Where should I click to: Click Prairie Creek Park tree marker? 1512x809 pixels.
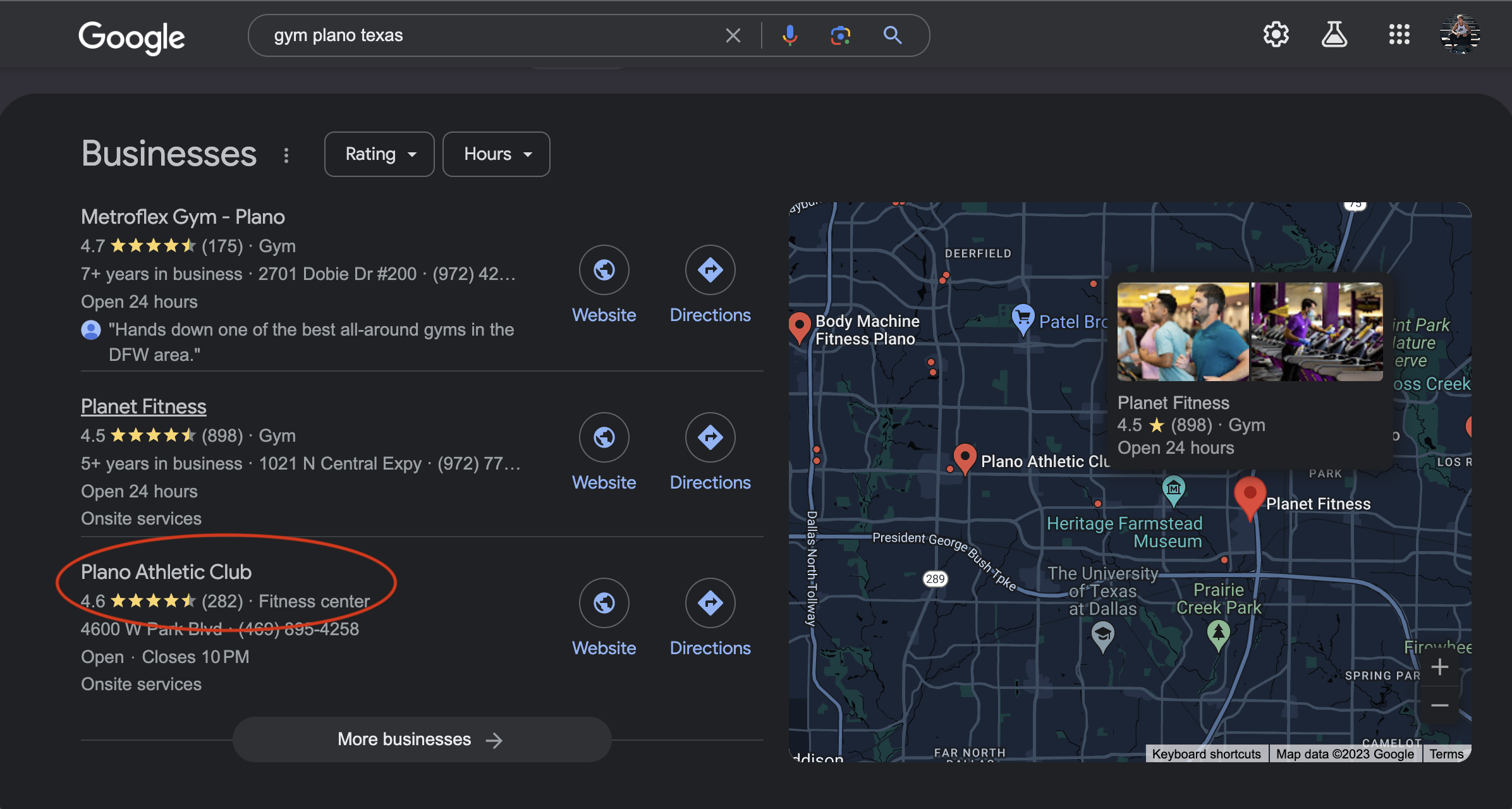[x=1218, y=634]
